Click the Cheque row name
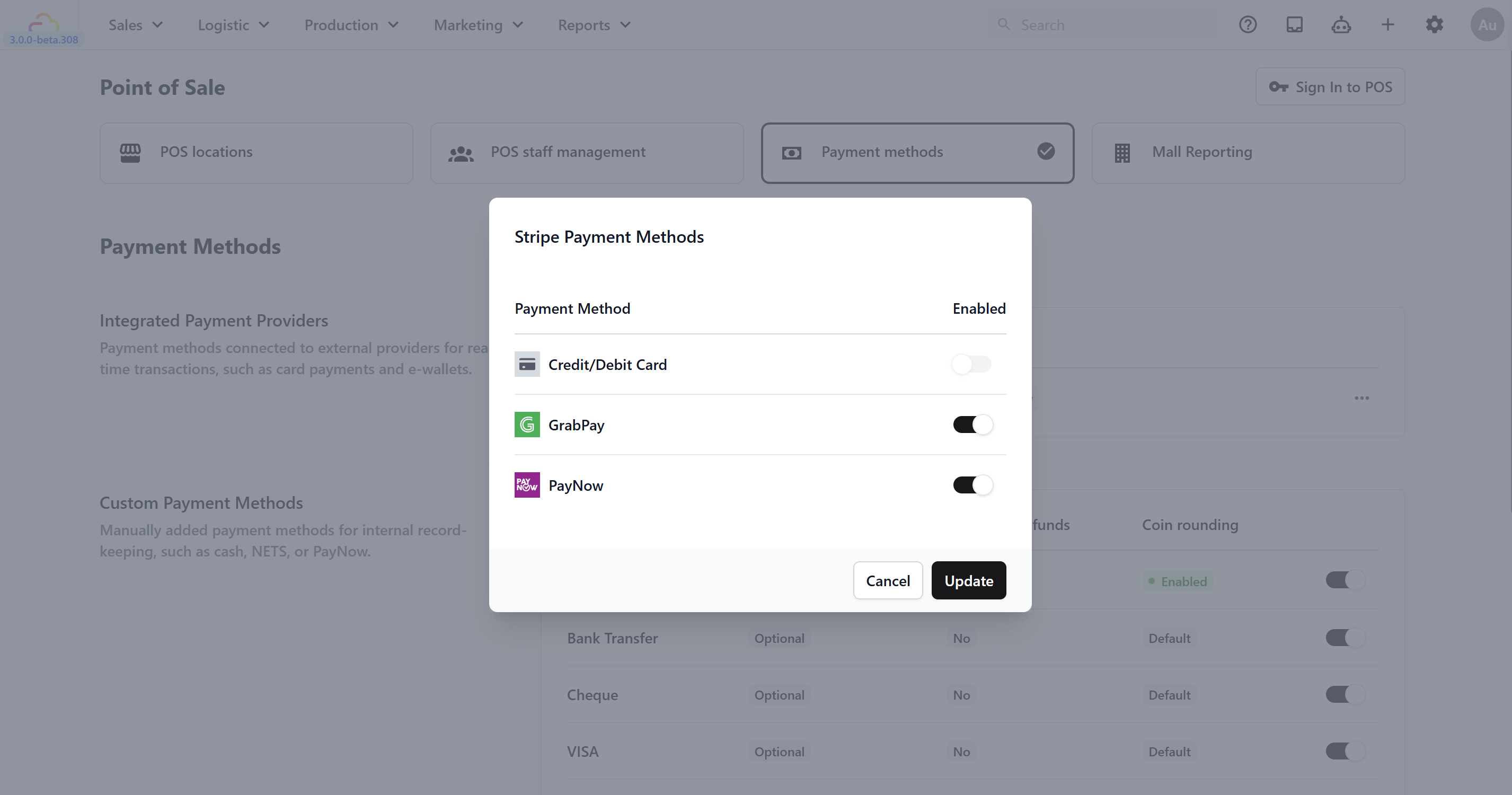 click(592, 695)
